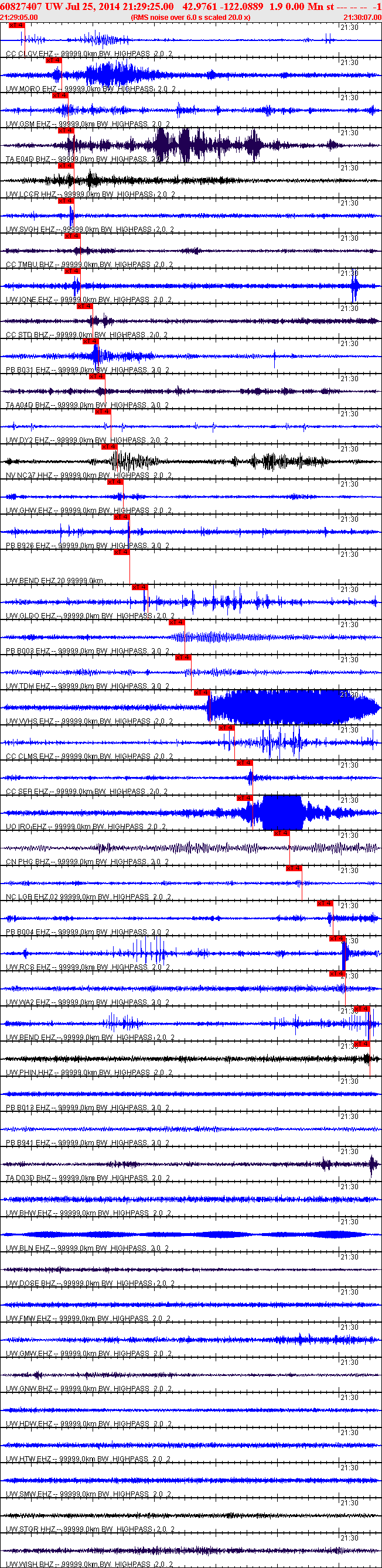Image resolution: width=382 pixels, height=1568 pixels.
Task: Select the red pick marker on CC CLCV trace
Action: pos(16,26)
